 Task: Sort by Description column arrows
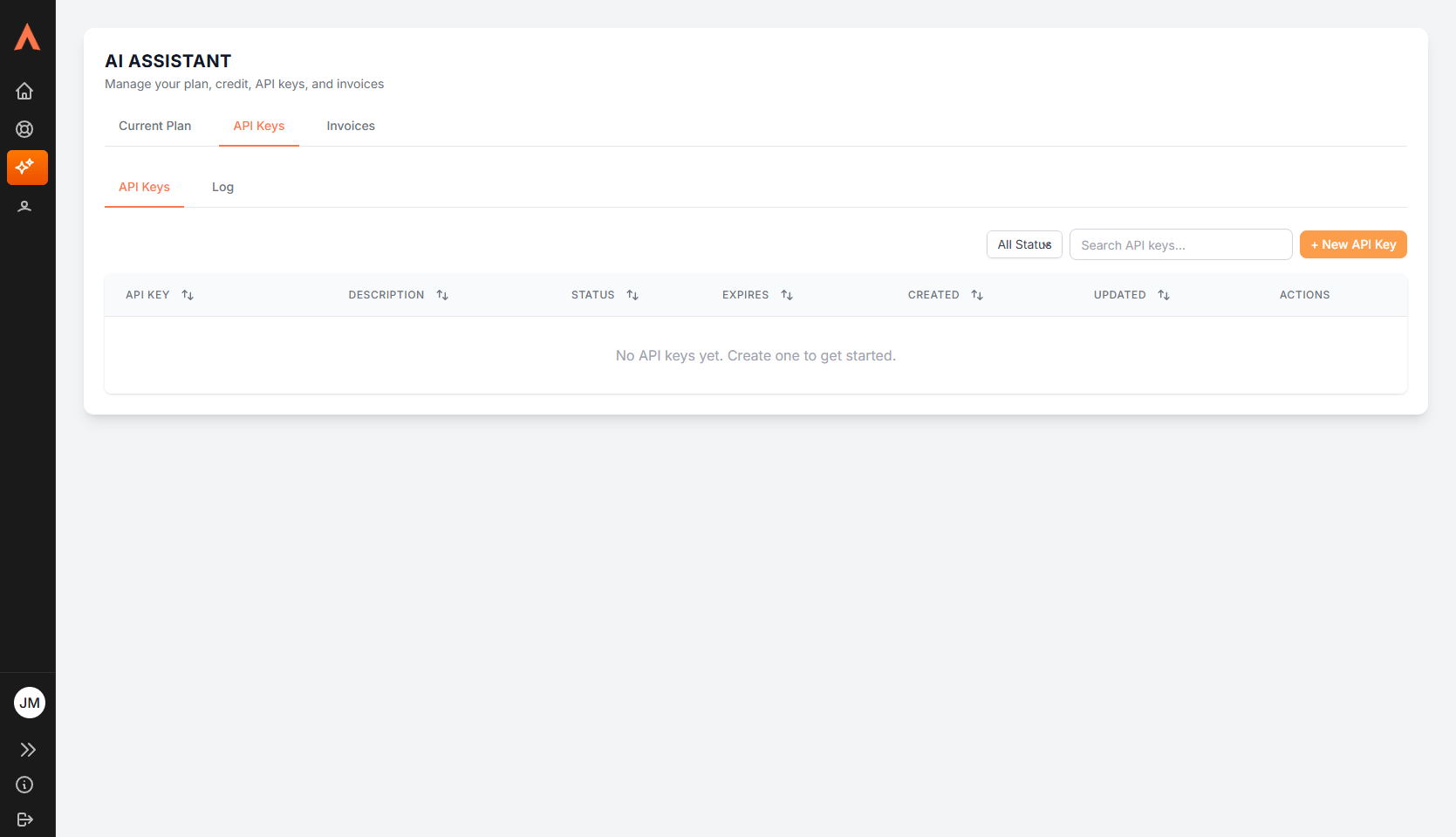click(x=442, y=295)
